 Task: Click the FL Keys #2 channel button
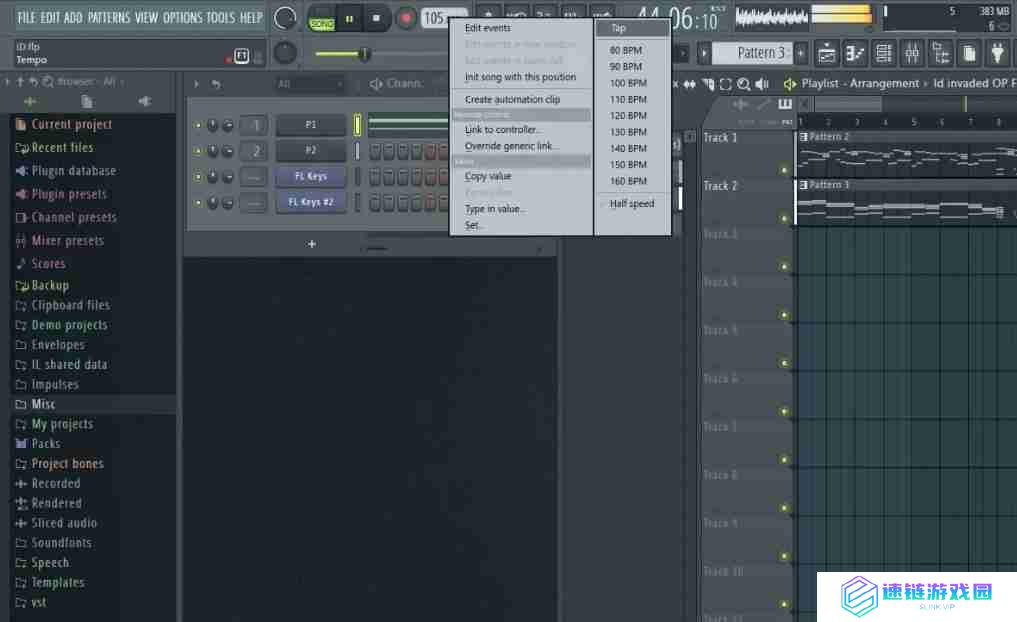pos(311,202)
